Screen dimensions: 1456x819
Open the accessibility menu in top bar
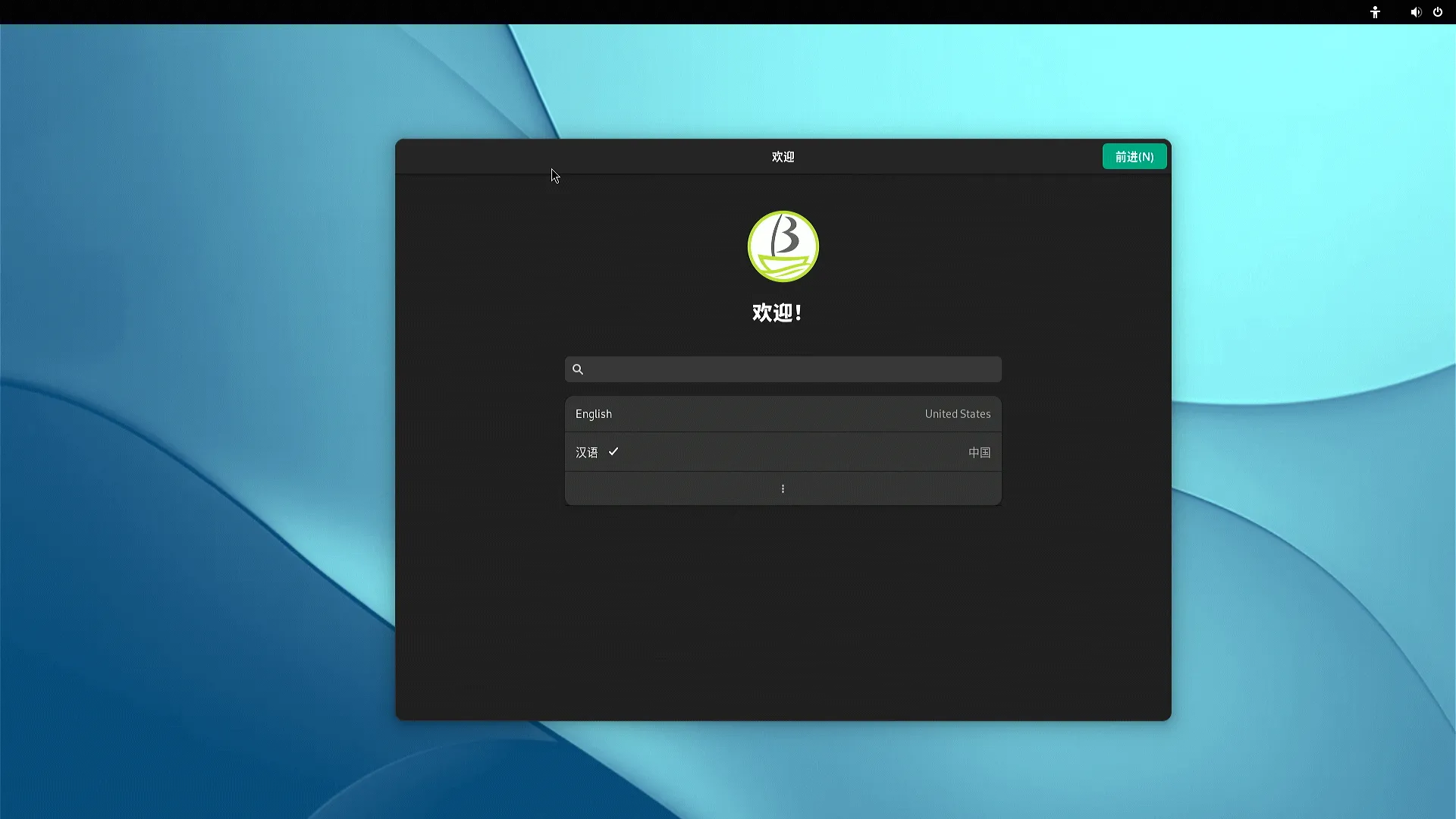(1375, 12)
